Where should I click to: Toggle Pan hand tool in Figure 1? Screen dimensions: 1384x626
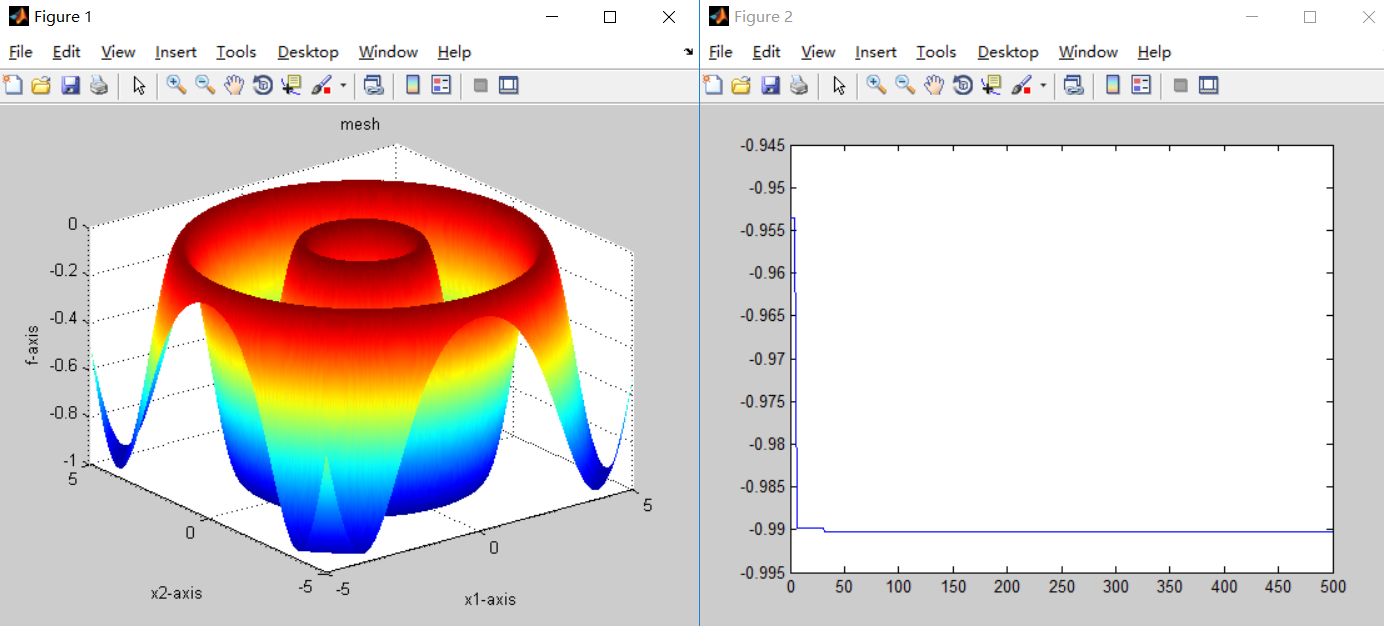tap(234, 86)
